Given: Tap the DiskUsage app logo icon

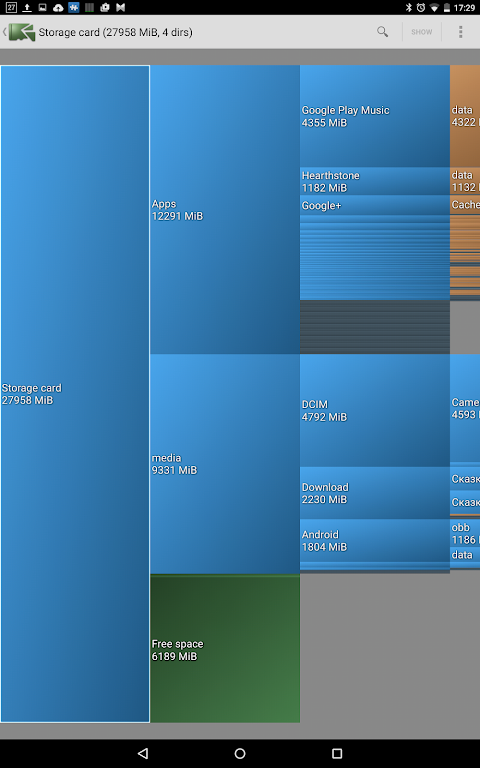Looking at the screenshot, I should [x=22, y=32].
